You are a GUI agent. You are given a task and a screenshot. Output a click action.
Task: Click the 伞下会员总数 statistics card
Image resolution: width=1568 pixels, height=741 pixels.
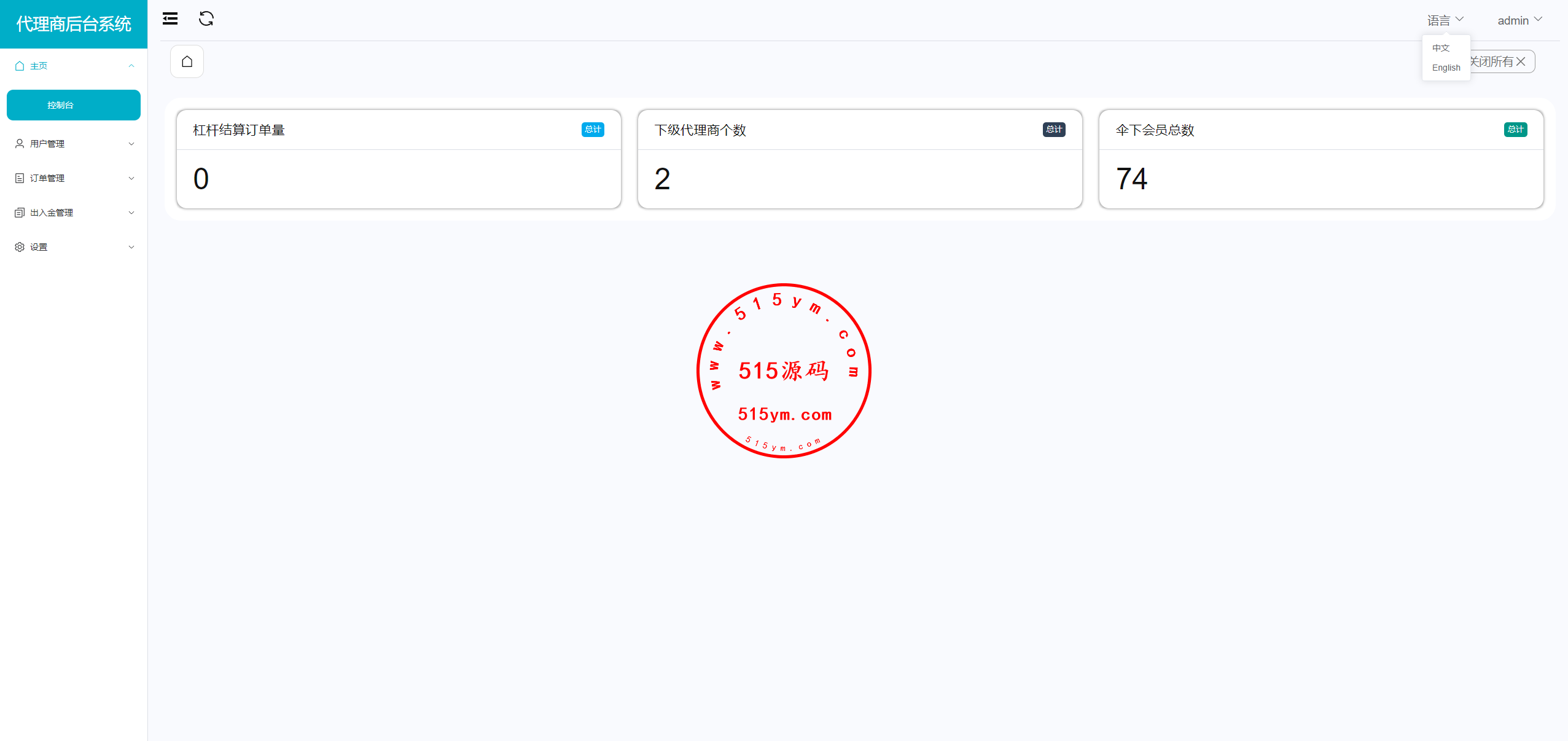1320,160
